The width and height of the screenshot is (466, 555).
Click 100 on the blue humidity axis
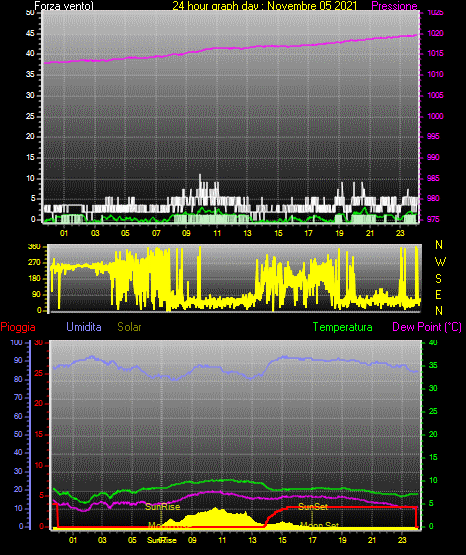pyautogui.click(x=17, y=342)
